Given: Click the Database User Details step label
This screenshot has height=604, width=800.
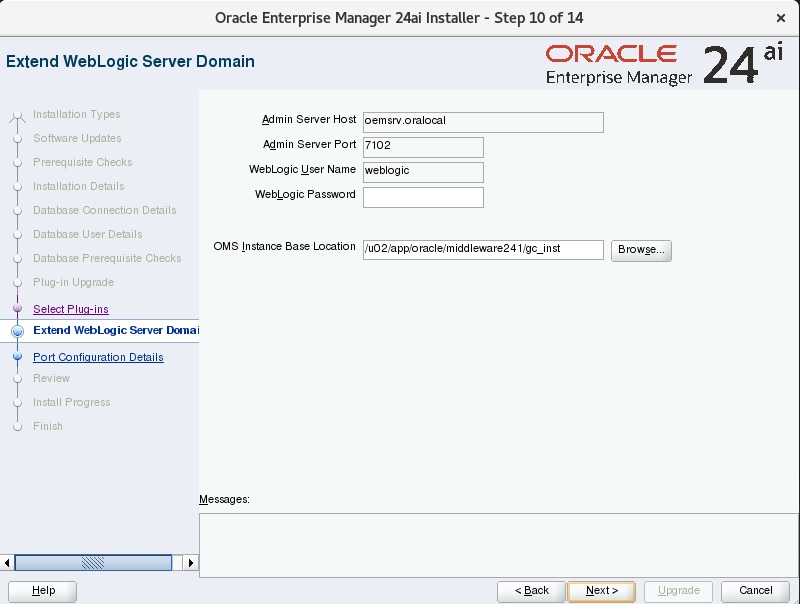Looking at the screenshot, I should point(88,234).
